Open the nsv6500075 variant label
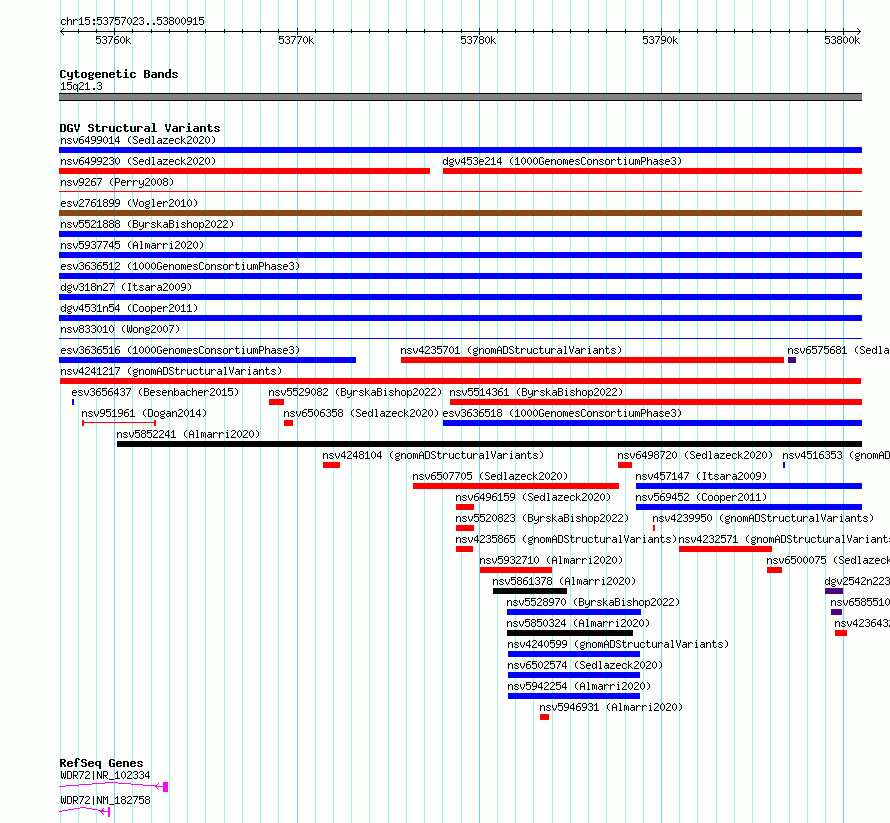The image size is (890, 823). tap(828, 560)
